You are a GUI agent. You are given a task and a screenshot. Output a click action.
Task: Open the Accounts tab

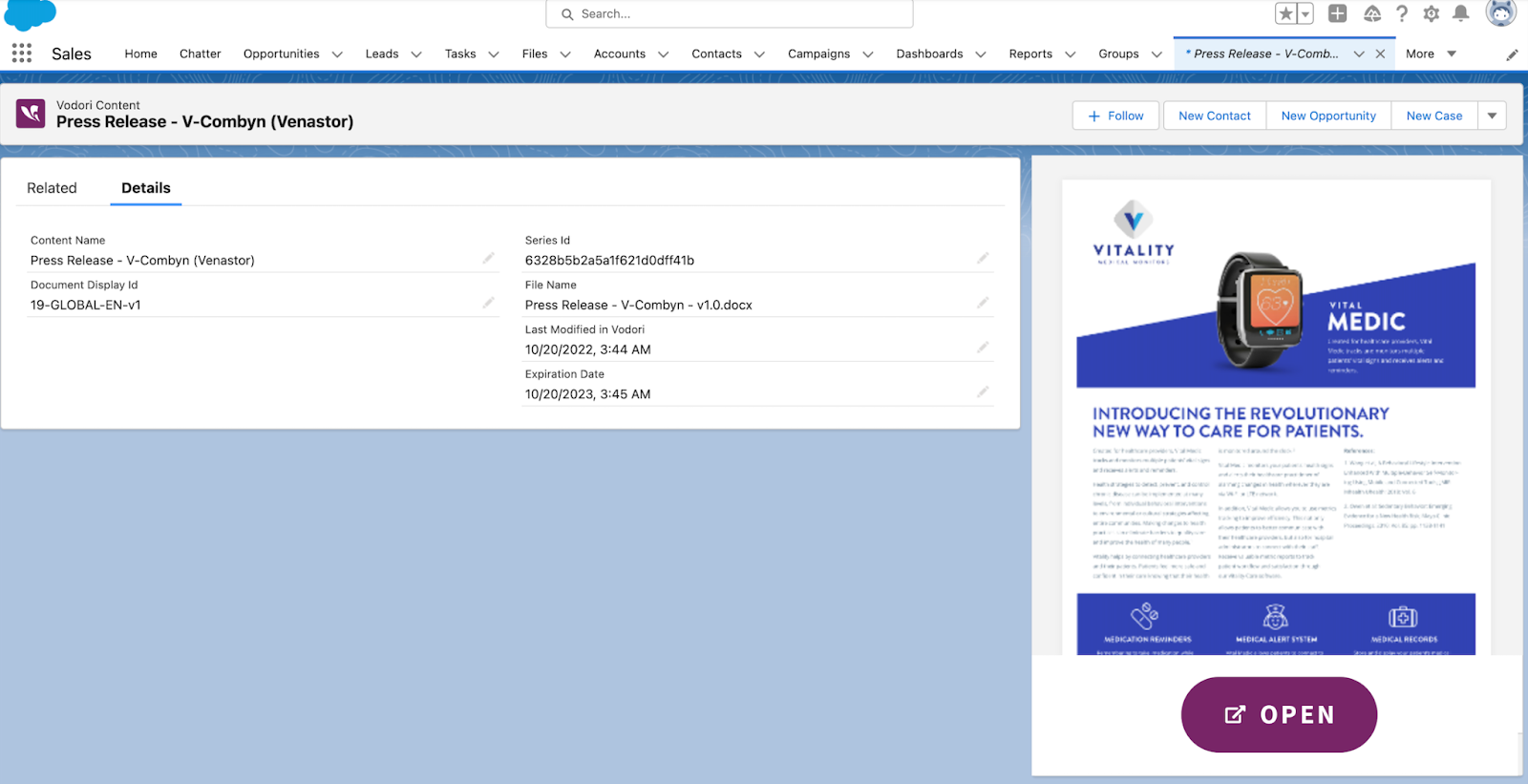[x=620, y=53]
